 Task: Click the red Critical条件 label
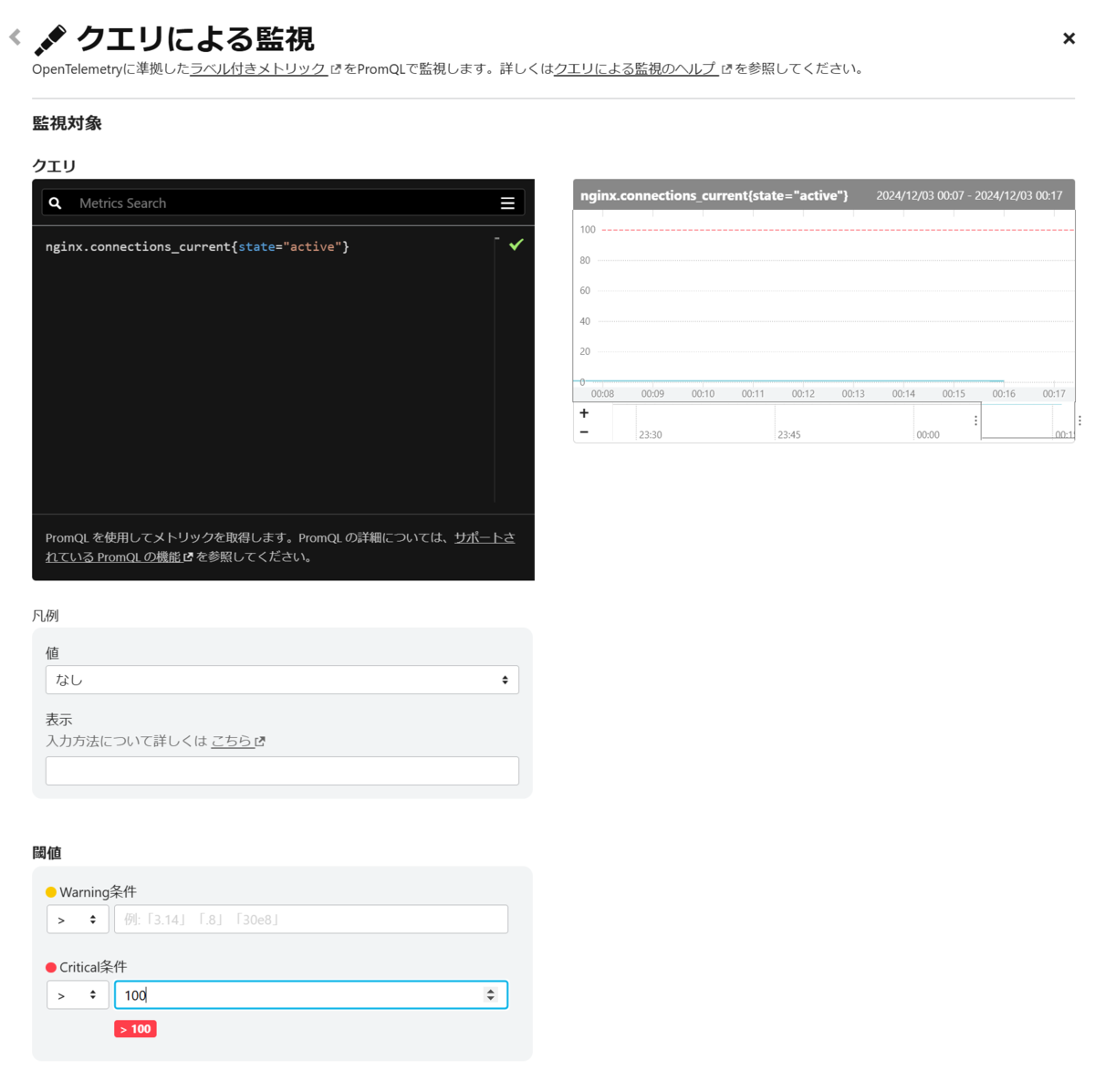click(87, 967)
